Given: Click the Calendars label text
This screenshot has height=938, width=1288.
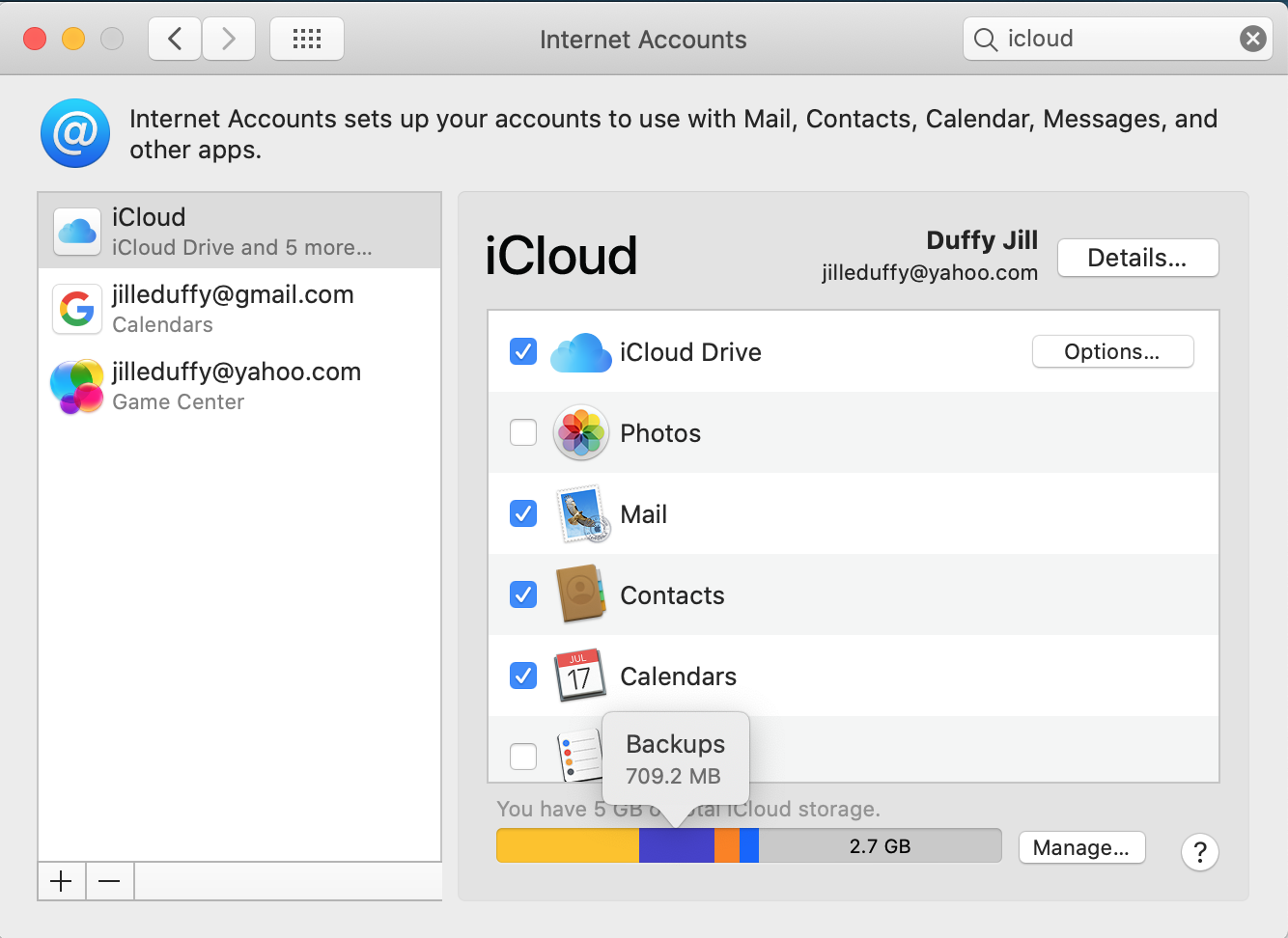Looking at the screenshot, I should coord(679,676).
